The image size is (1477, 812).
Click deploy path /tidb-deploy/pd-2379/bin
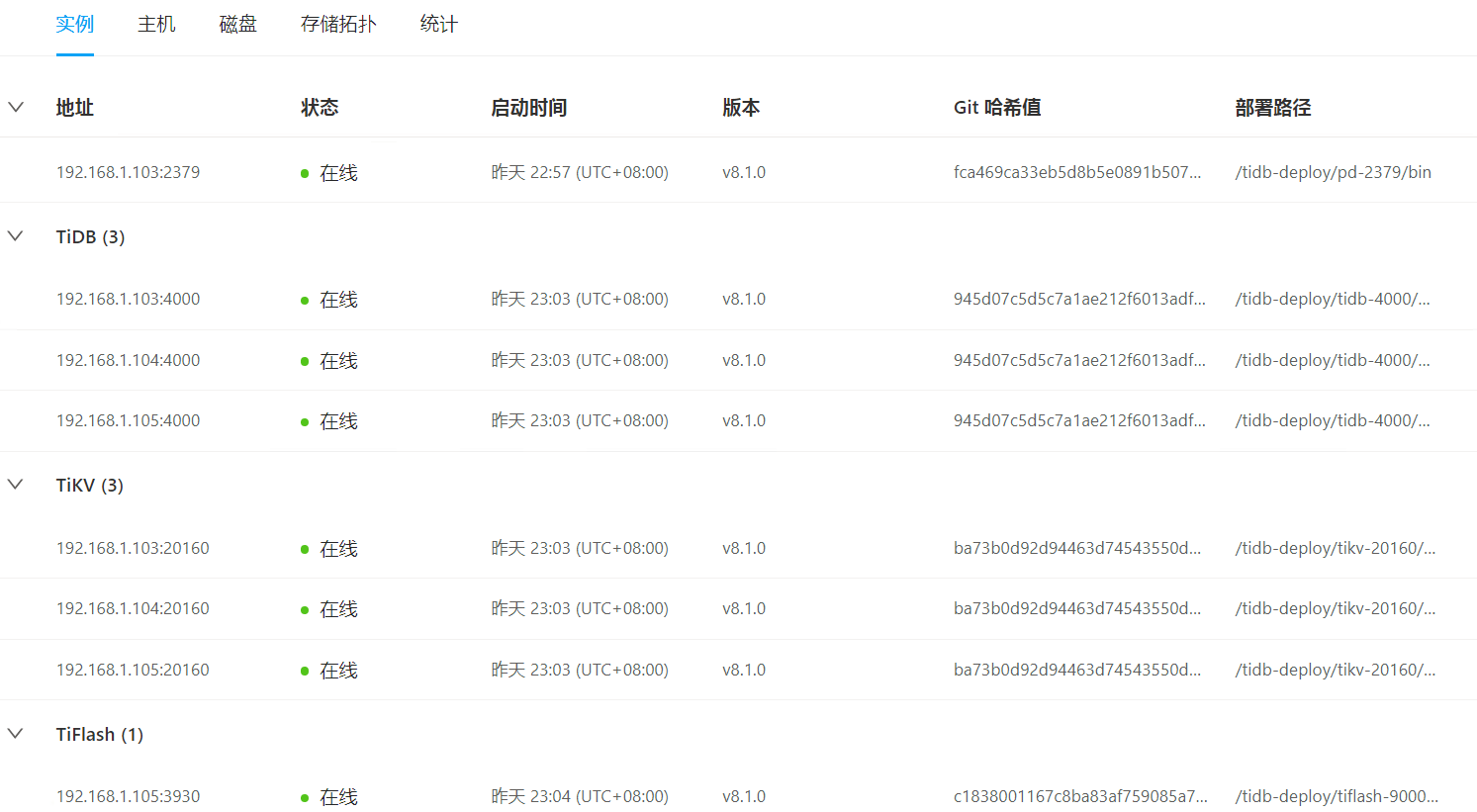point(1333,172)
